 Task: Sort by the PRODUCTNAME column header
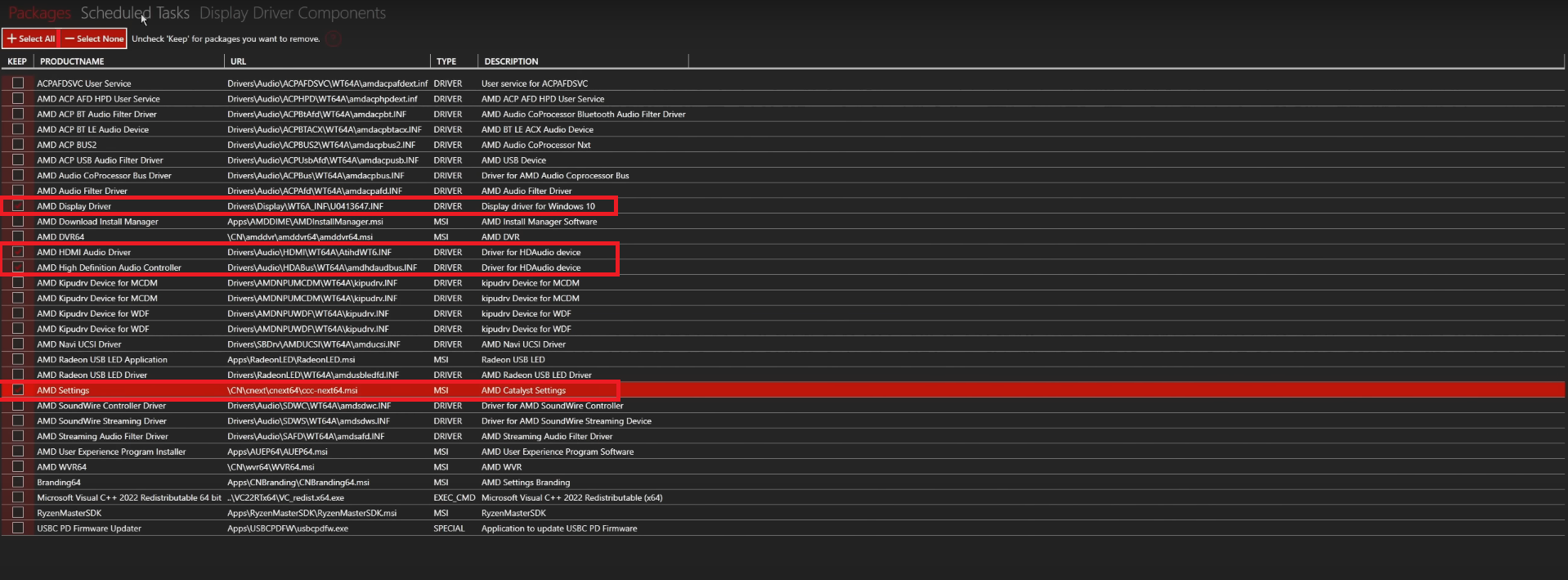72,61
